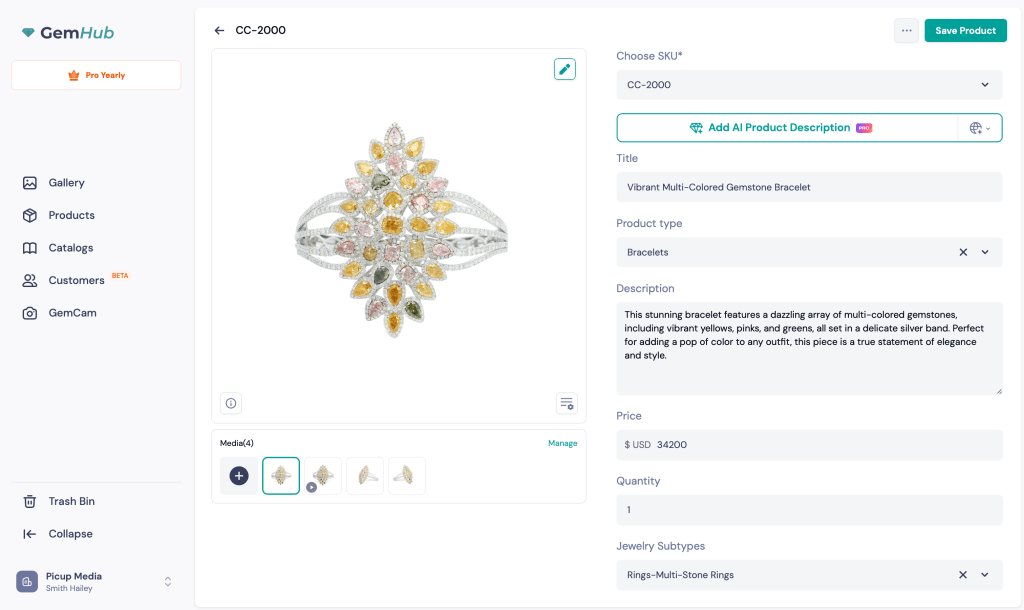Screen dimensions: 1024x610
Task: Open the Manage link for media
Action: pos(562,443)
